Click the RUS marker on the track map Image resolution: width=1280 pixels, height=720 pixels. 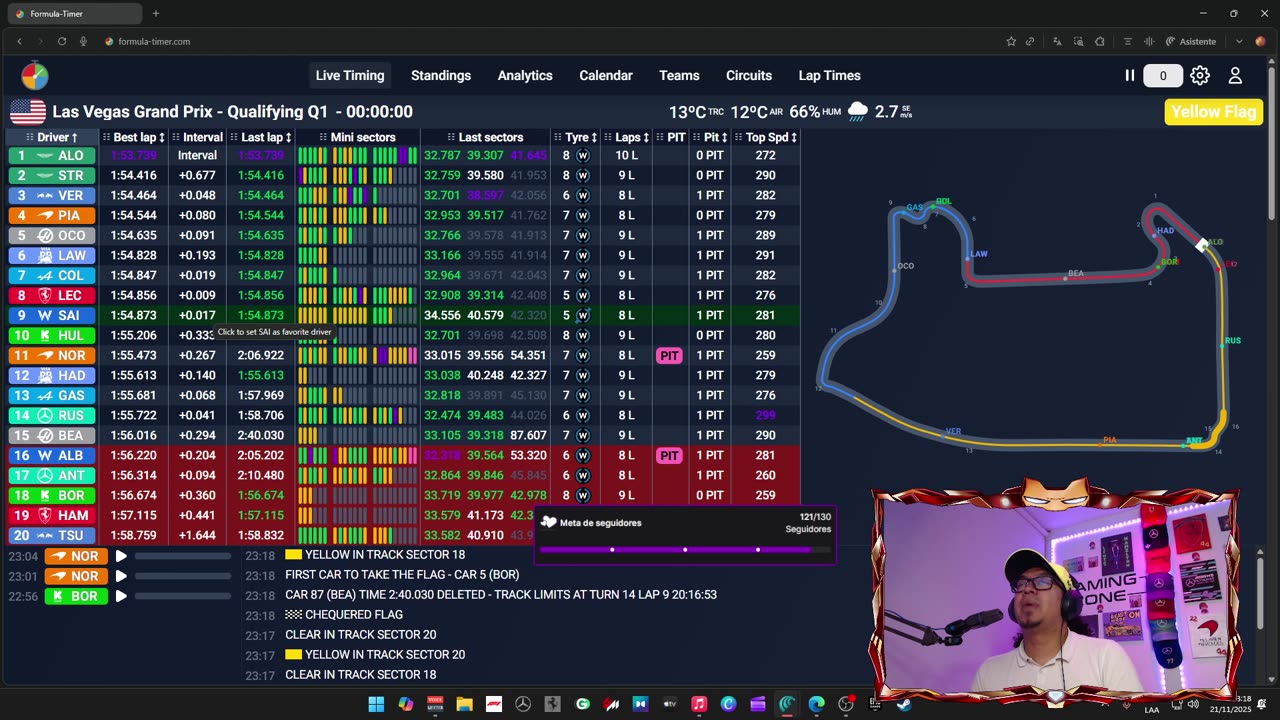coord(1230,341)
